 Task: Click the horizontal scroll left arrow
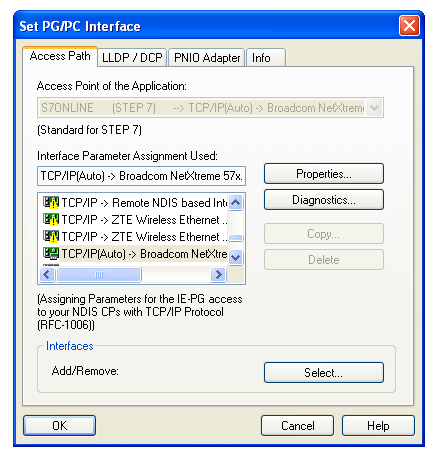[x=47, y=275]
